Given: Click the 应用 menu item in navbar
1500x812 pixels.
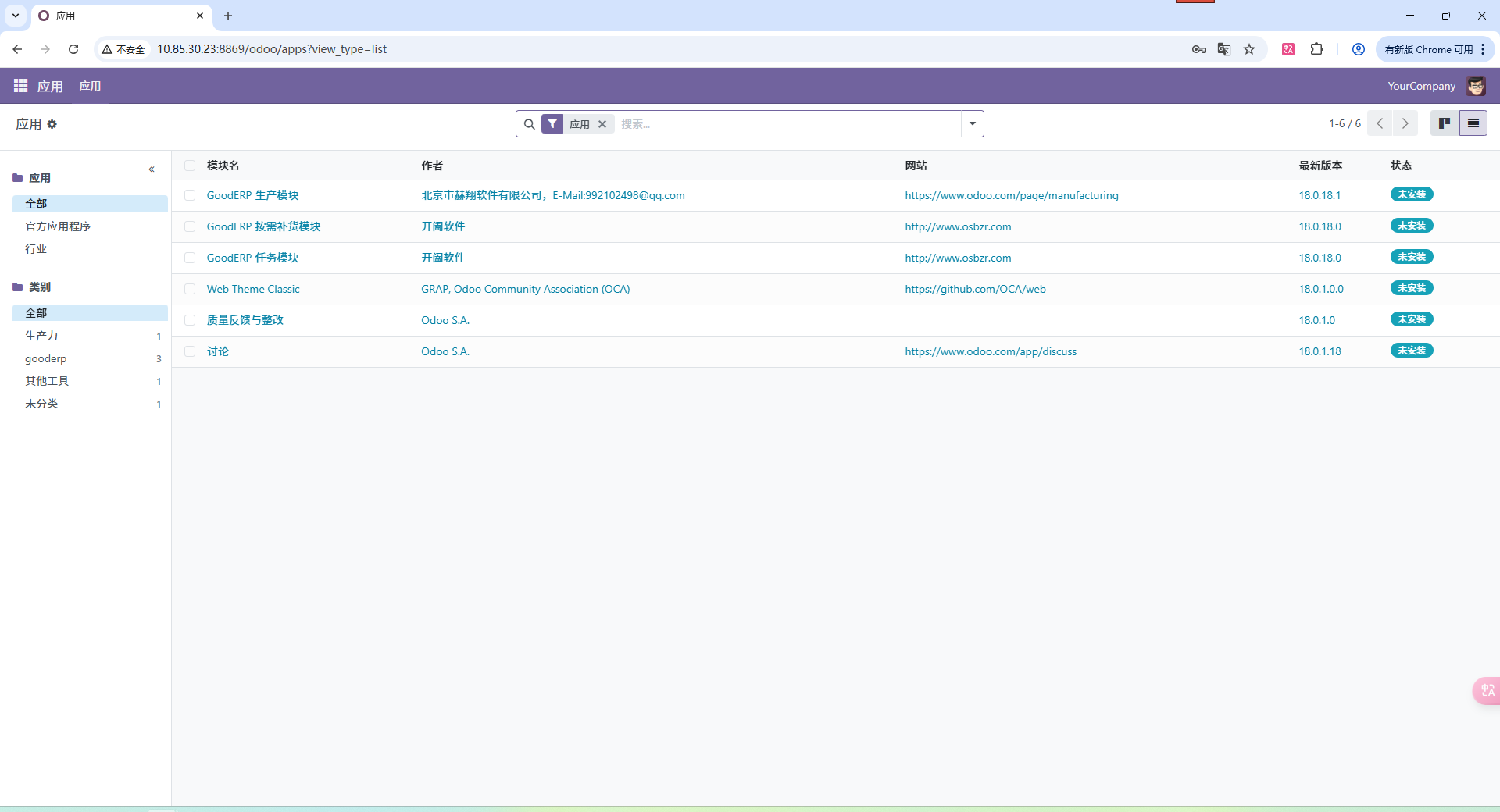Looking at the screenshot, I should (90, 86).
